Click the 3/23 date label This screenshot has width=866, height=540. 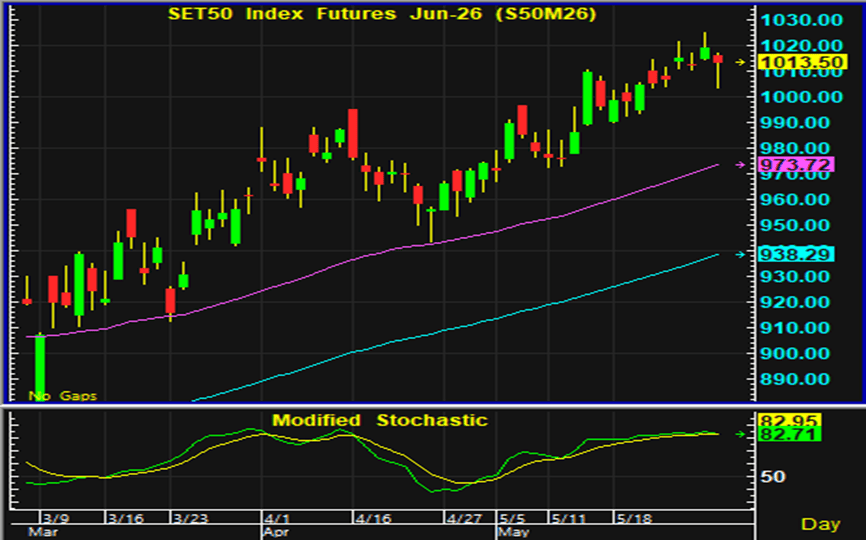click(191, 518)
